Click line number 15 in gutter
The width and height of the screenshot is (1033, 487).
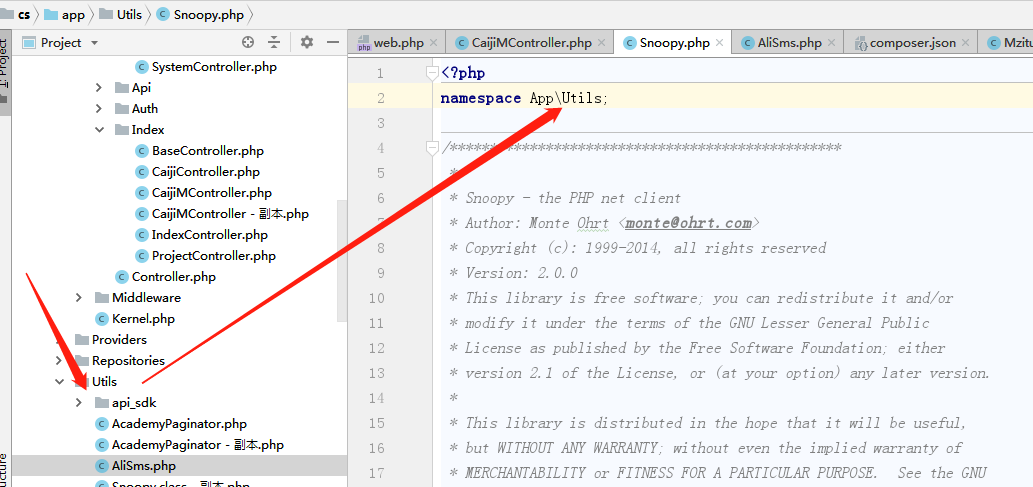[376, 423]
